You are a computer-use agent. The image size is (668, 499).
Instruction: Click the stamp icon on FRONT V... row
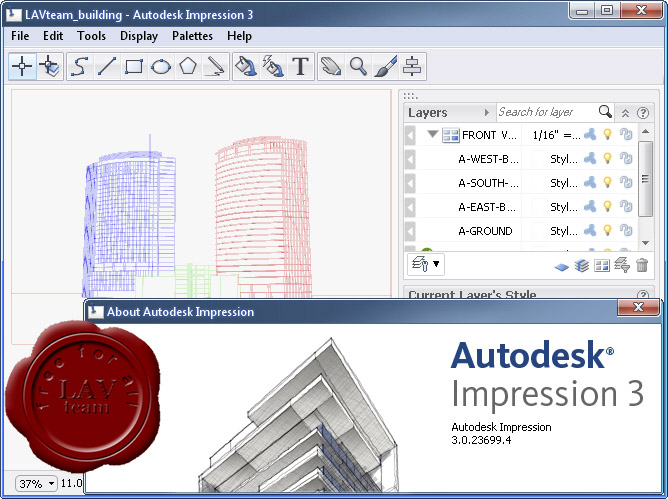pyautogui.click(x=590, y=135)
